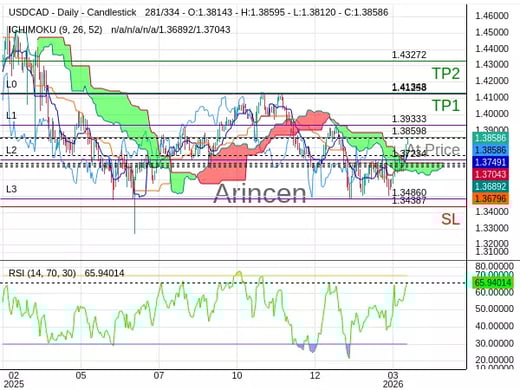Click the L0 level marker

[11, 84]
